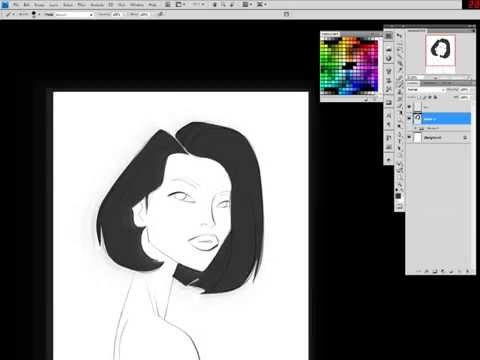Click the Hand tool in the application bar
The width and height of the screenshot is (480, 360).
(x=215, y=5)
